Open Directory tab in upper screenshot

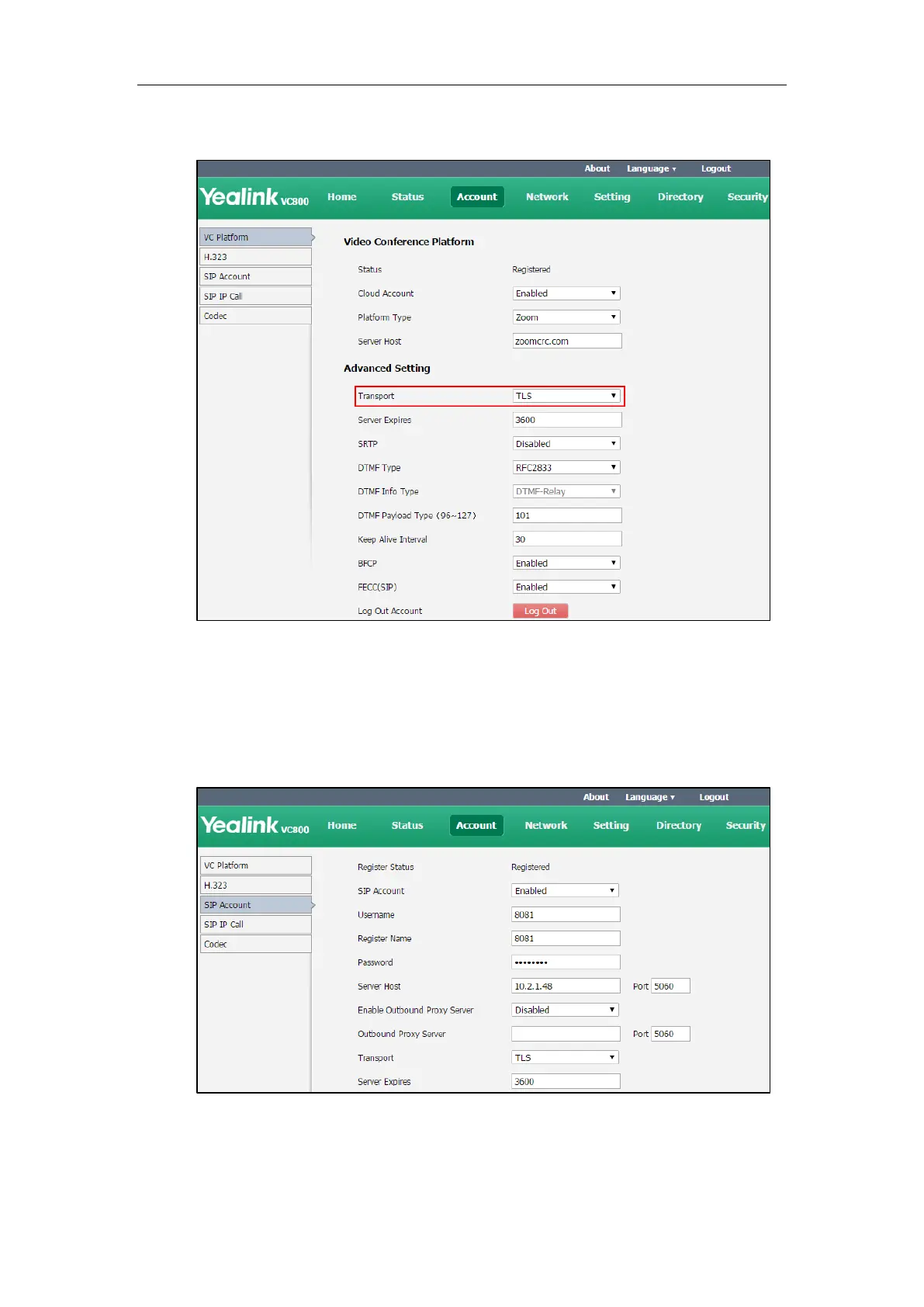[x=680, y=197]
